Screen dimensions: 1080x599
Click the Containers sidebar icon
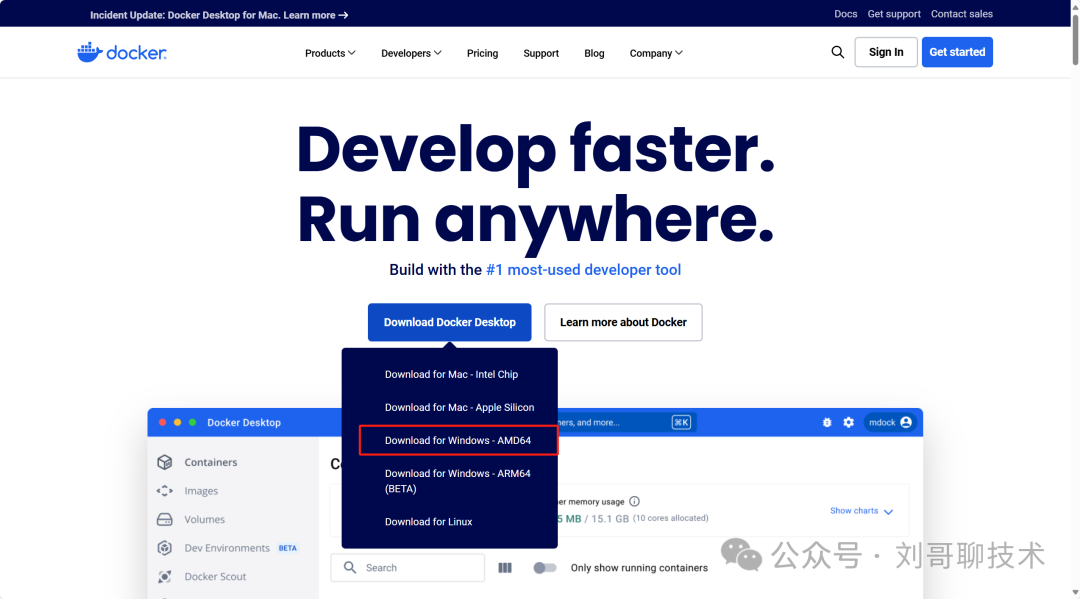click(x=165, y=462)
